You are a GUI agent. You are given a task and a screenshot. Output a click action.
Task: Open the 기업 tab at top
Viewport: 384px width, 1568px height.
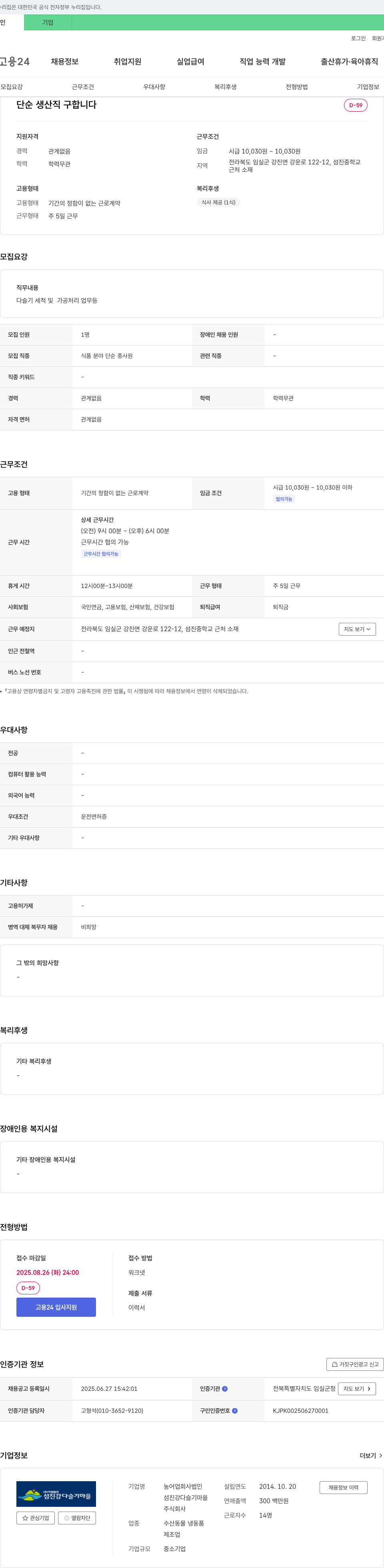pyautogui.click(x=48, y=22)
